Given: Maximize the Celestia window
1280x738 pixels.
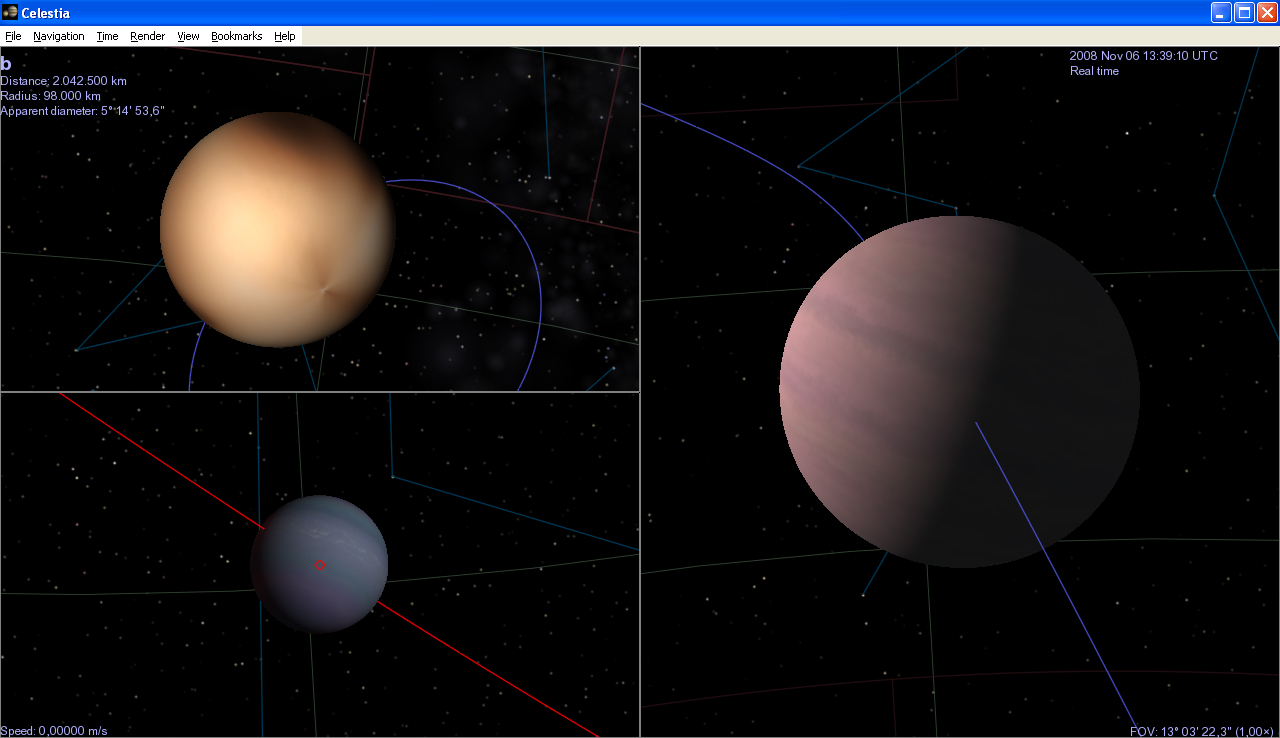Looking at the screenshot, I should click(1244, 12).
